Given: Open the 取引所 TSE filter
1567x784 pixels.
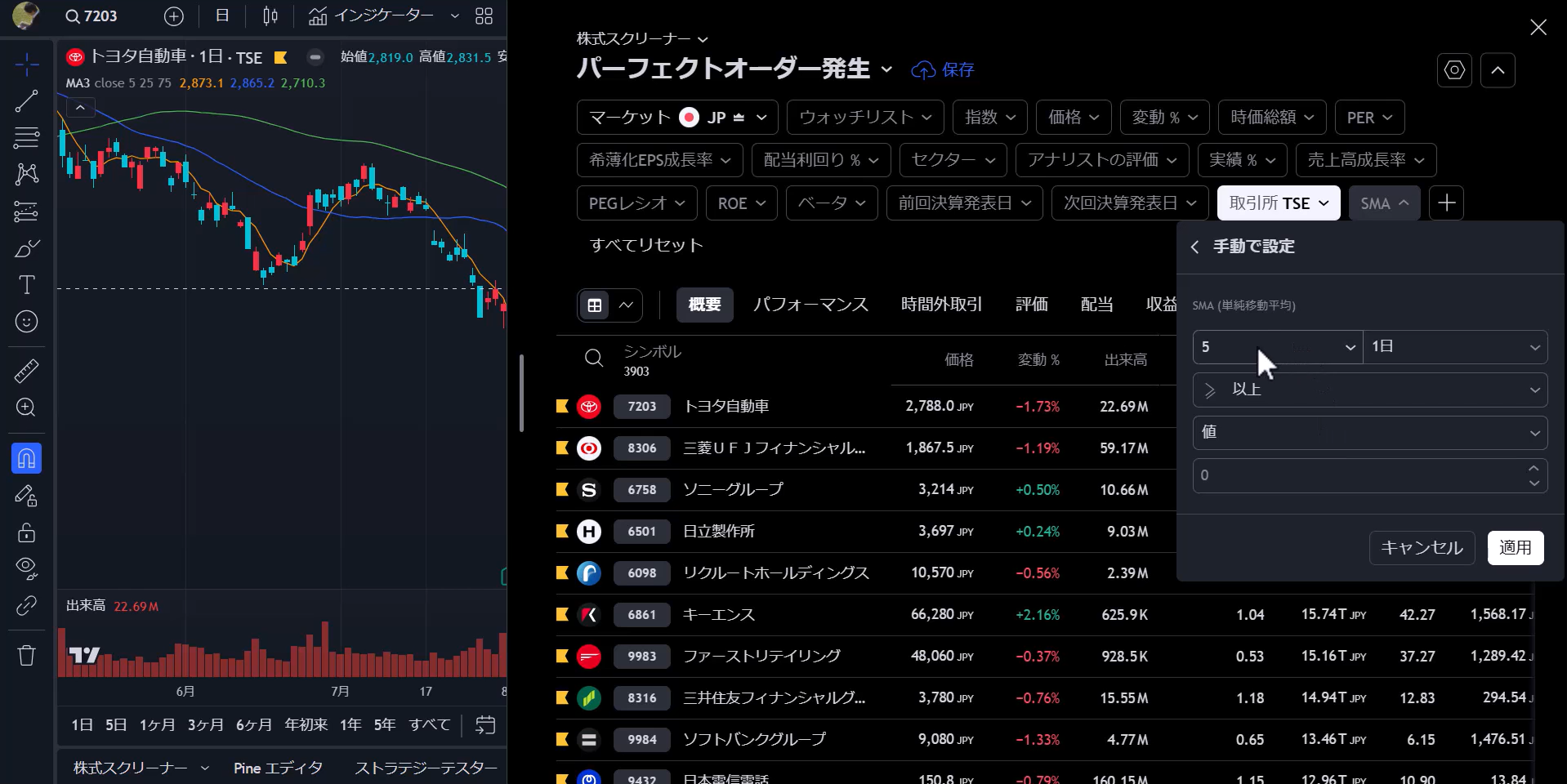Looking at the screenshot, I should (x=1279, y=203).
